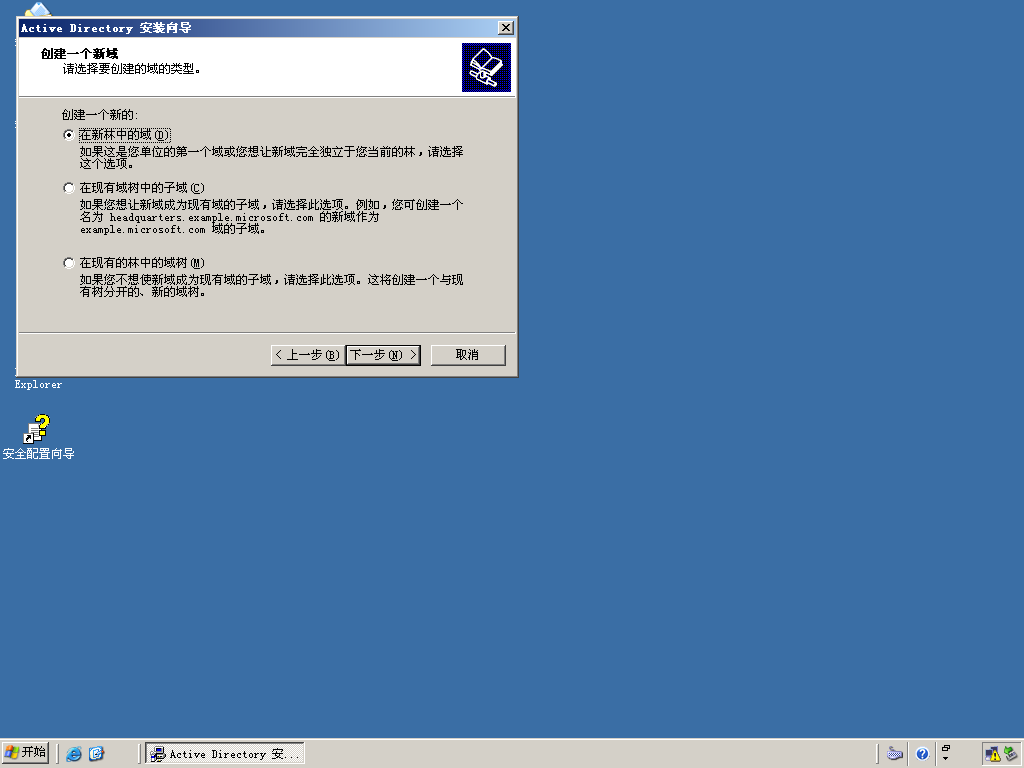1024x768 pixels.
Task: Activate the Active Directory taskbar button
Action: [x=225, y=754]
